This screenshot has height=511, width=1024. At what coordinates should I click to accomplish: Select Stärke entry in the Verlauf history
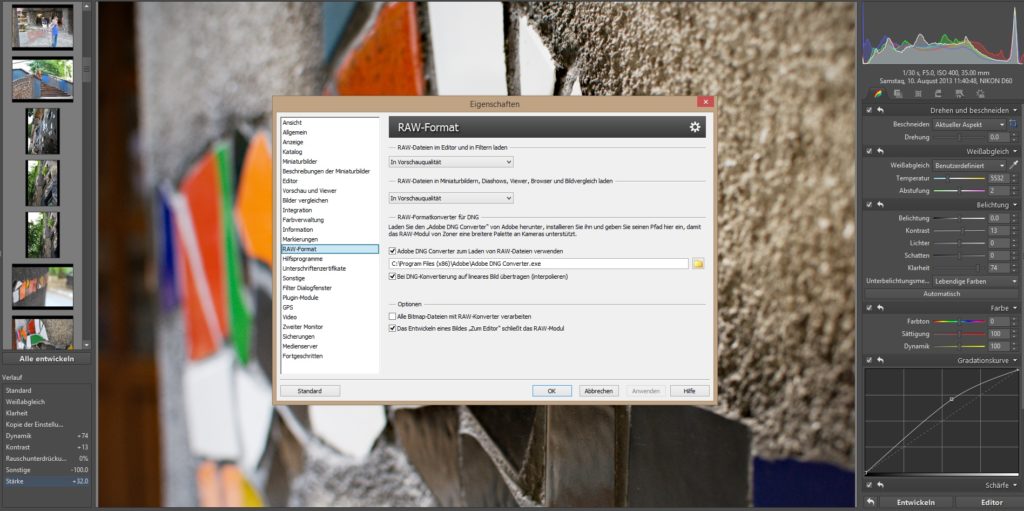46,481
